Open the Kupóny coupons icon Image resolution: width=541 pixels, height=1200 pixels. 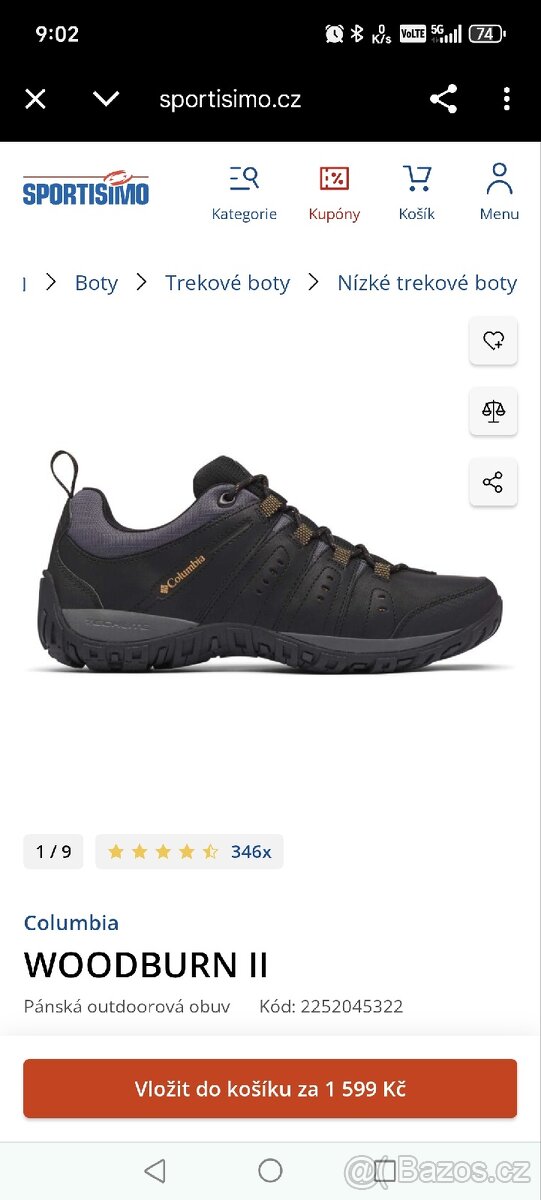point(334,192)
